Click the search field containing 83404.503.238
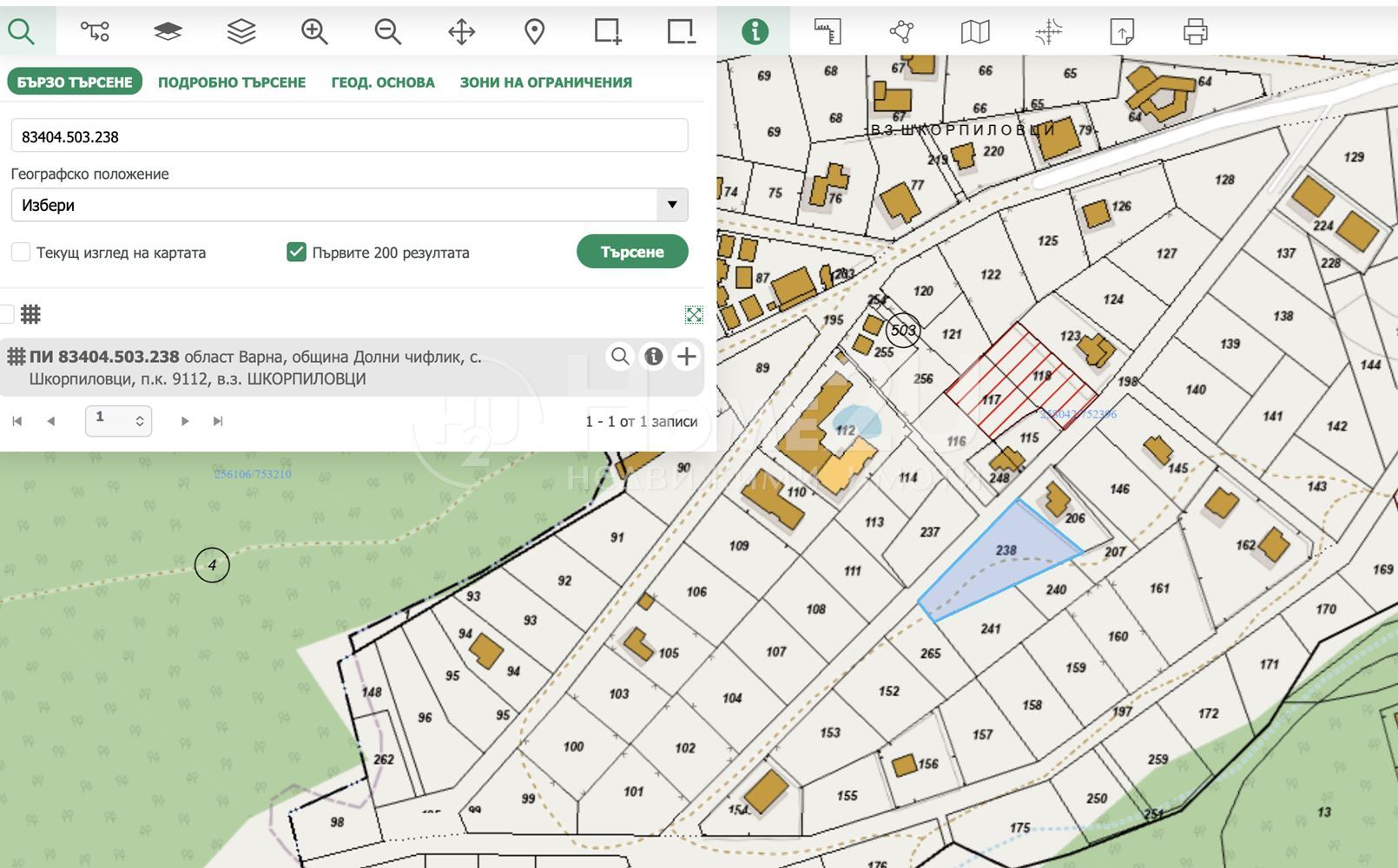Viewport: 1398px width, 868px height. (349, 136)
